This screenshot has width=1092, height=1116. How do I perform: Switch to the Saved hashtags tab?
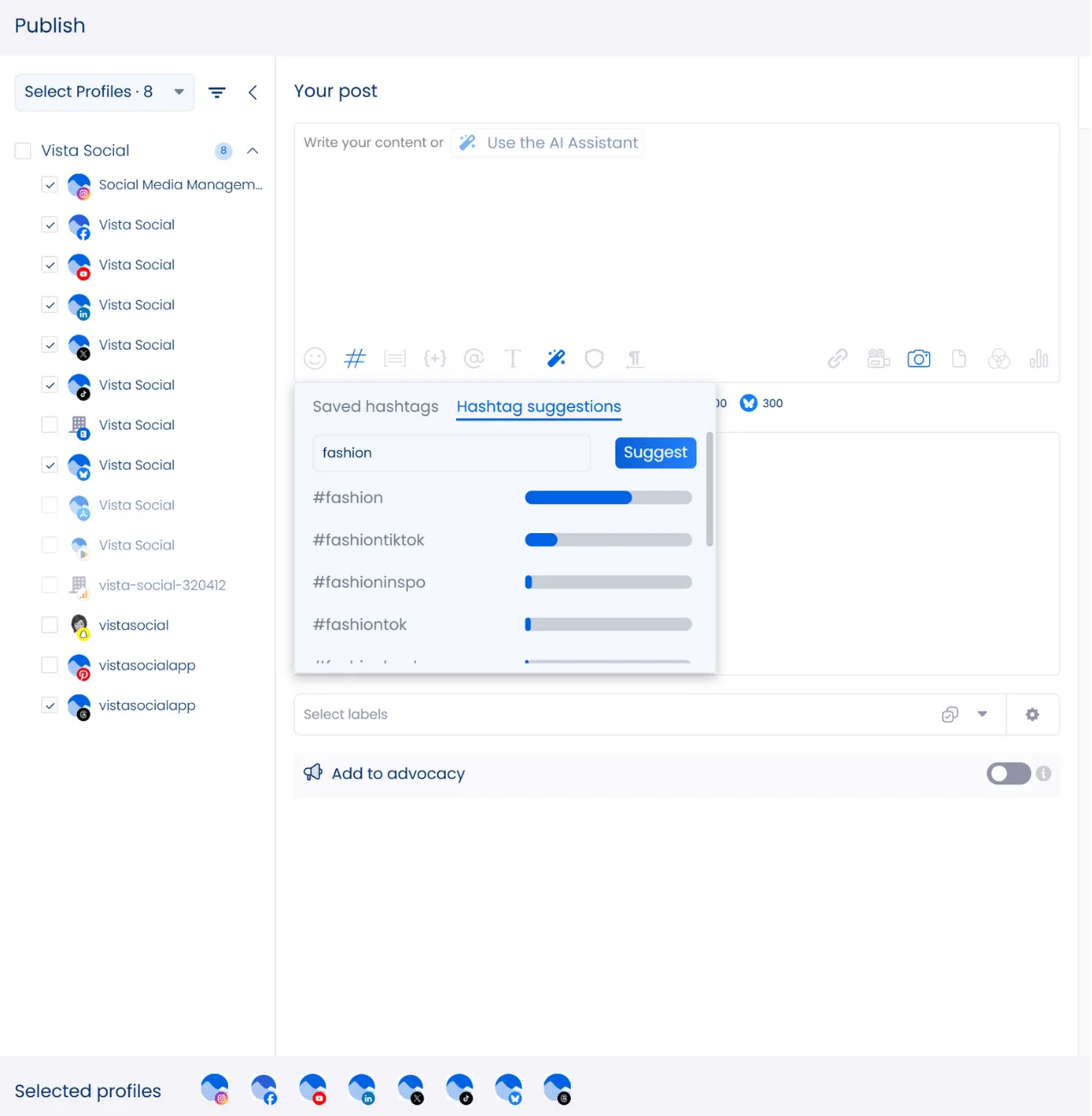(375, 407)
